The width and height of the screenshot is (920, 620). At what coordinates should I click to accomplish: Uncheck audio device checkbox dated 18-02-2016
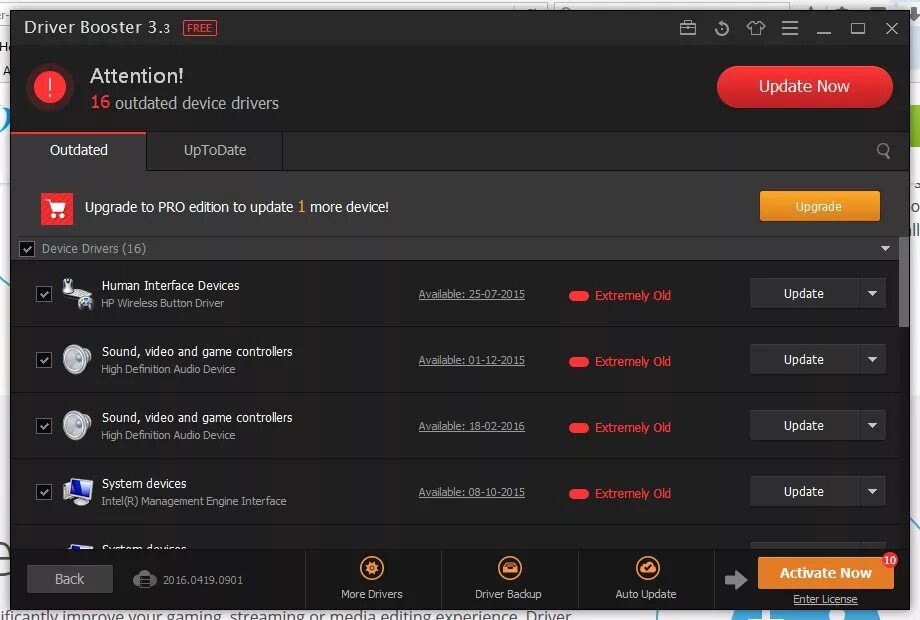click(44, 426)
